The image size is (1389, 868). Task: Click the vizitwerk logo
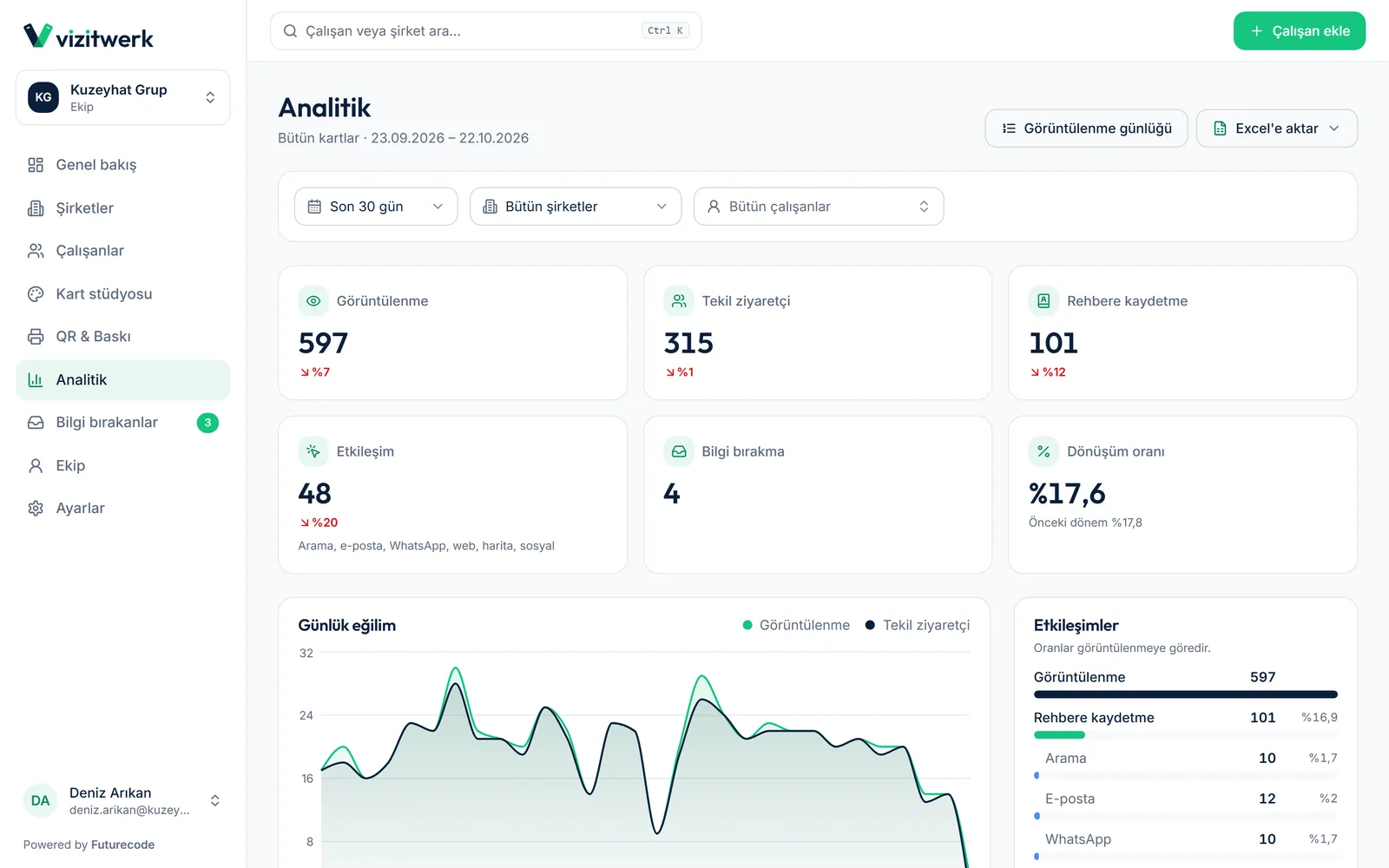coord(88,36)
